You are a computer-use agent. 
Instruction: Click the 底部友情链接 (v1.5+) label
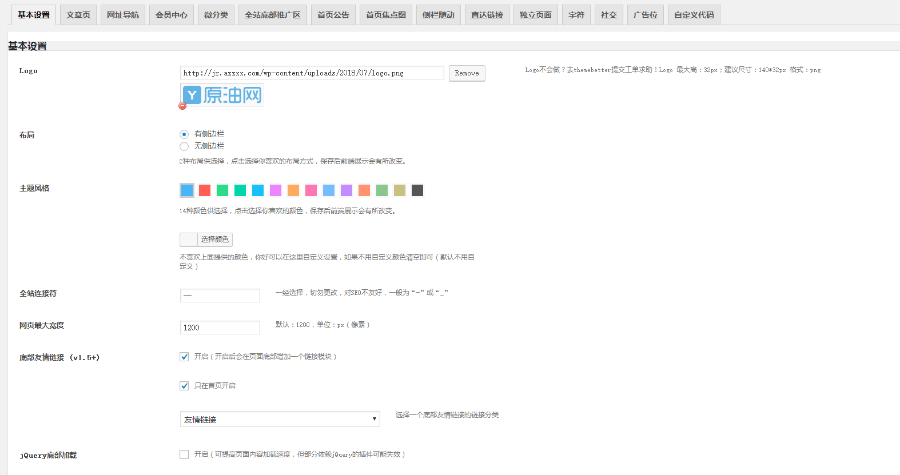click(60, 357)
